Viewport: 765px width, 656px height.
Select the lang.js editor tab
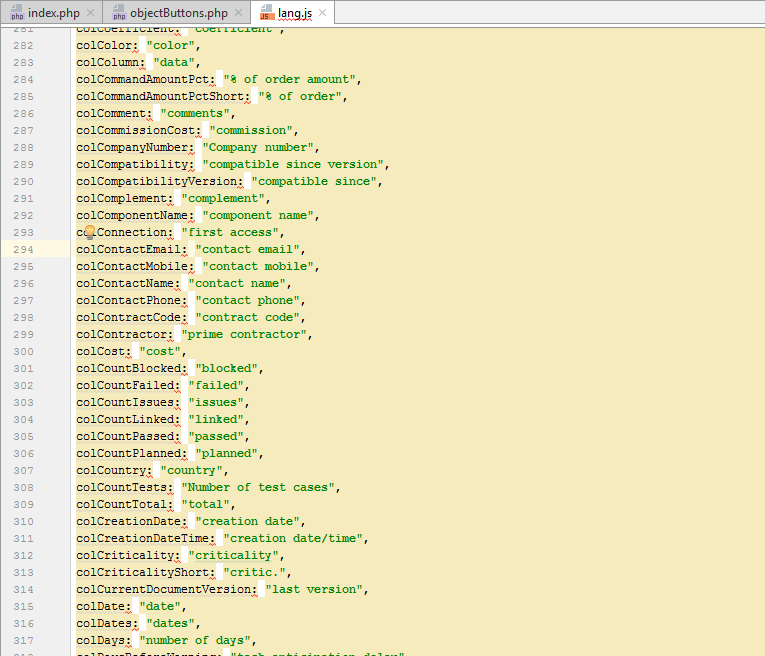pyautogui.click(x=294, y=13)
